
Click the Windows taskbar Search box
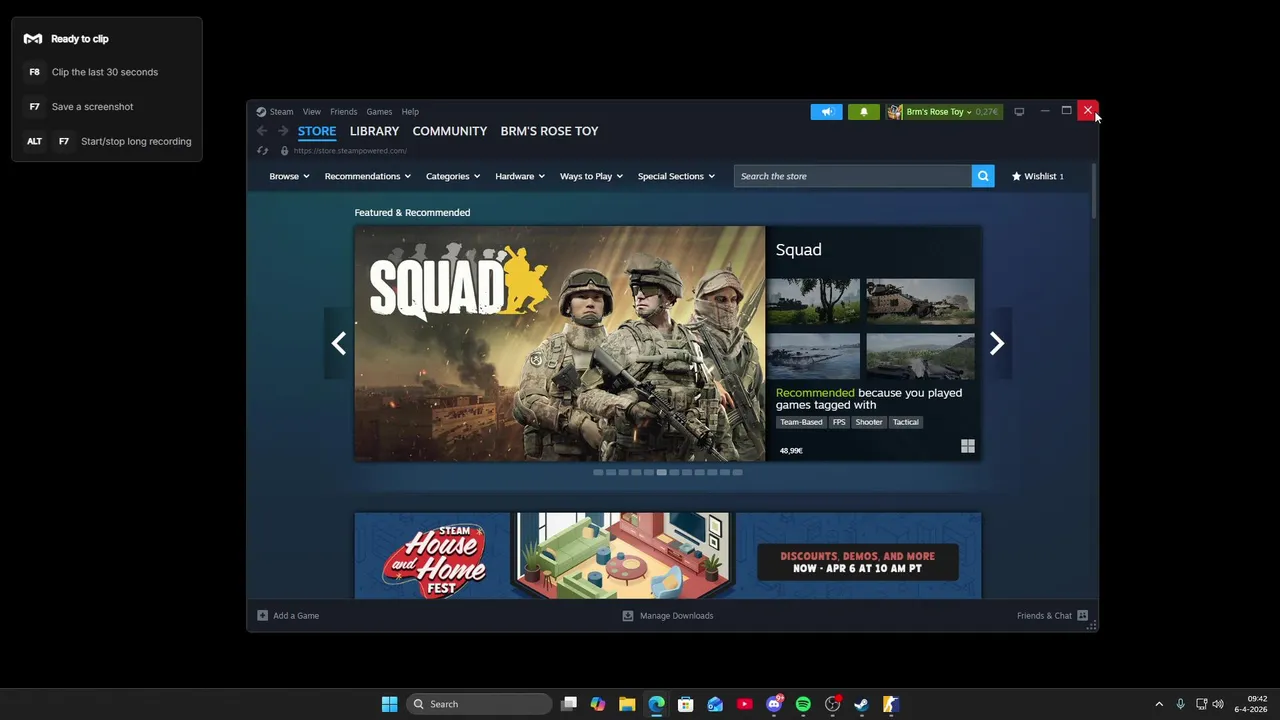click(x=480, y=704)
